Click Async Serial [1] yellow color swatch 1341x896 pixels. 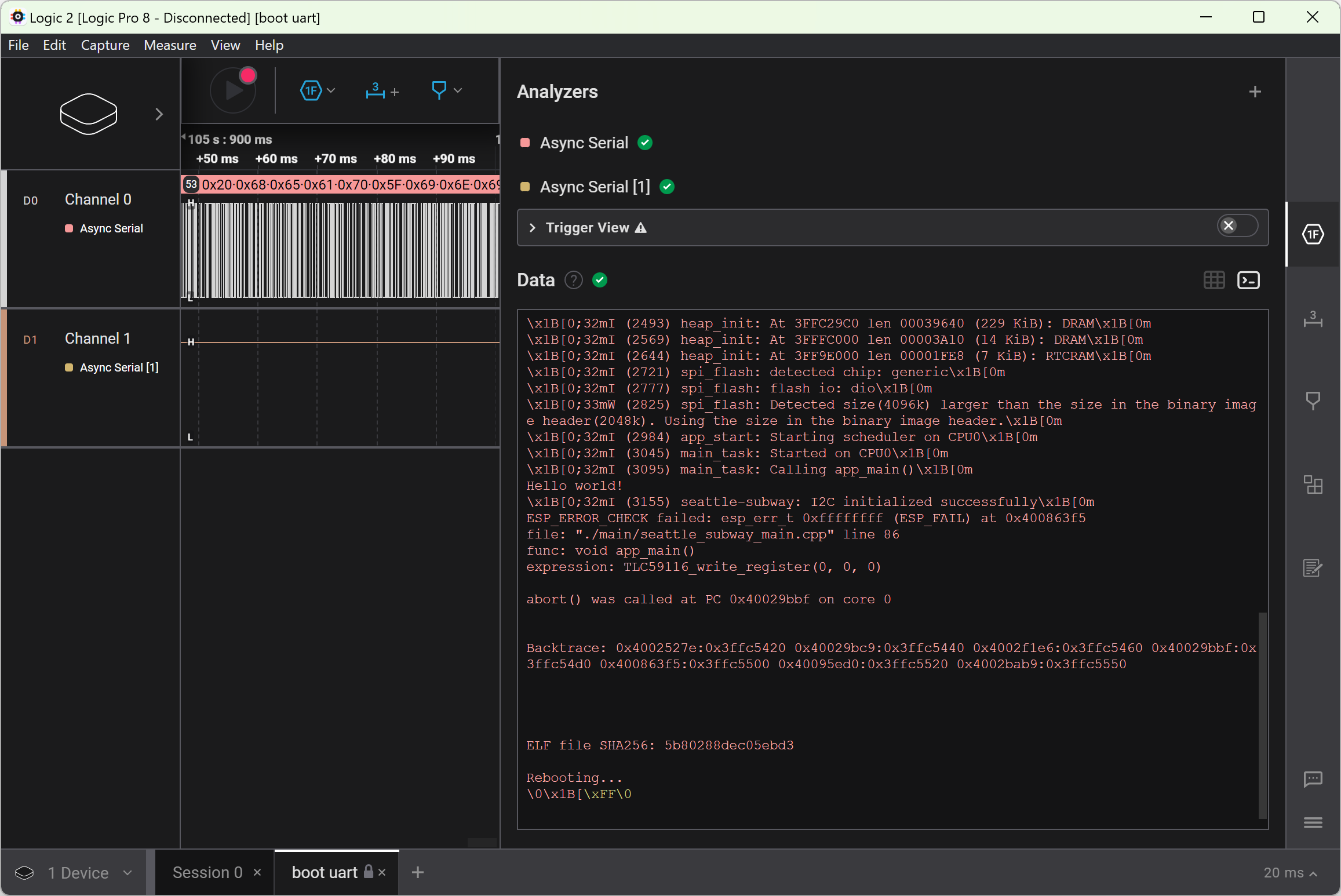click(525, 187)
